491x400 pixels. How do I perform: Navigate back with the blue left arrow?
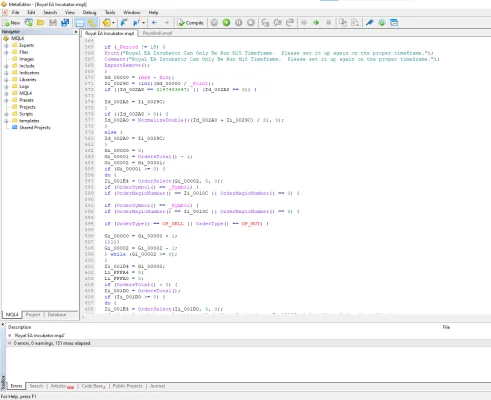[154, 23]
